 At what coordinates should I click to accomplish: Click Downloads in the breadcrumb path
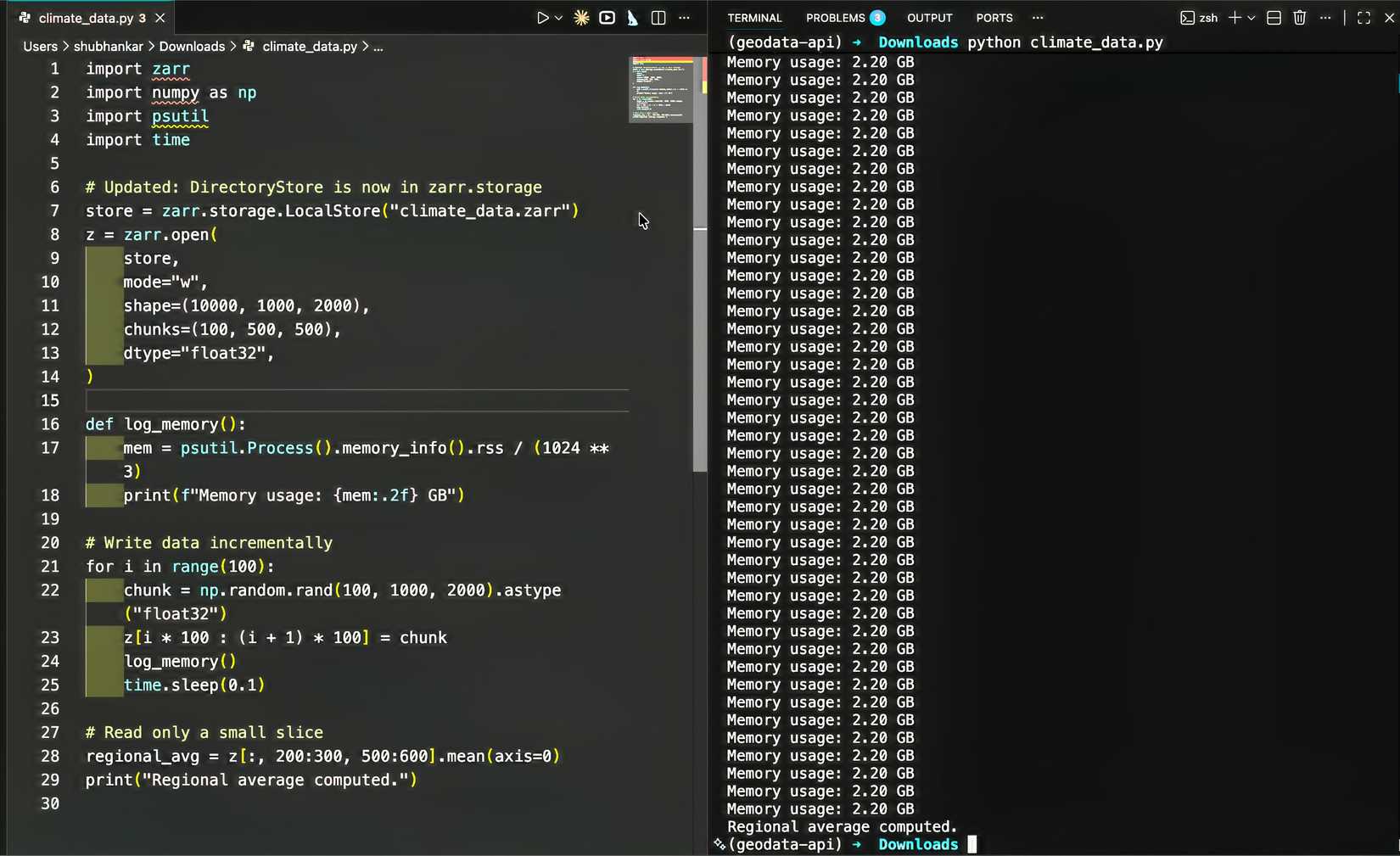coord(192,46)
